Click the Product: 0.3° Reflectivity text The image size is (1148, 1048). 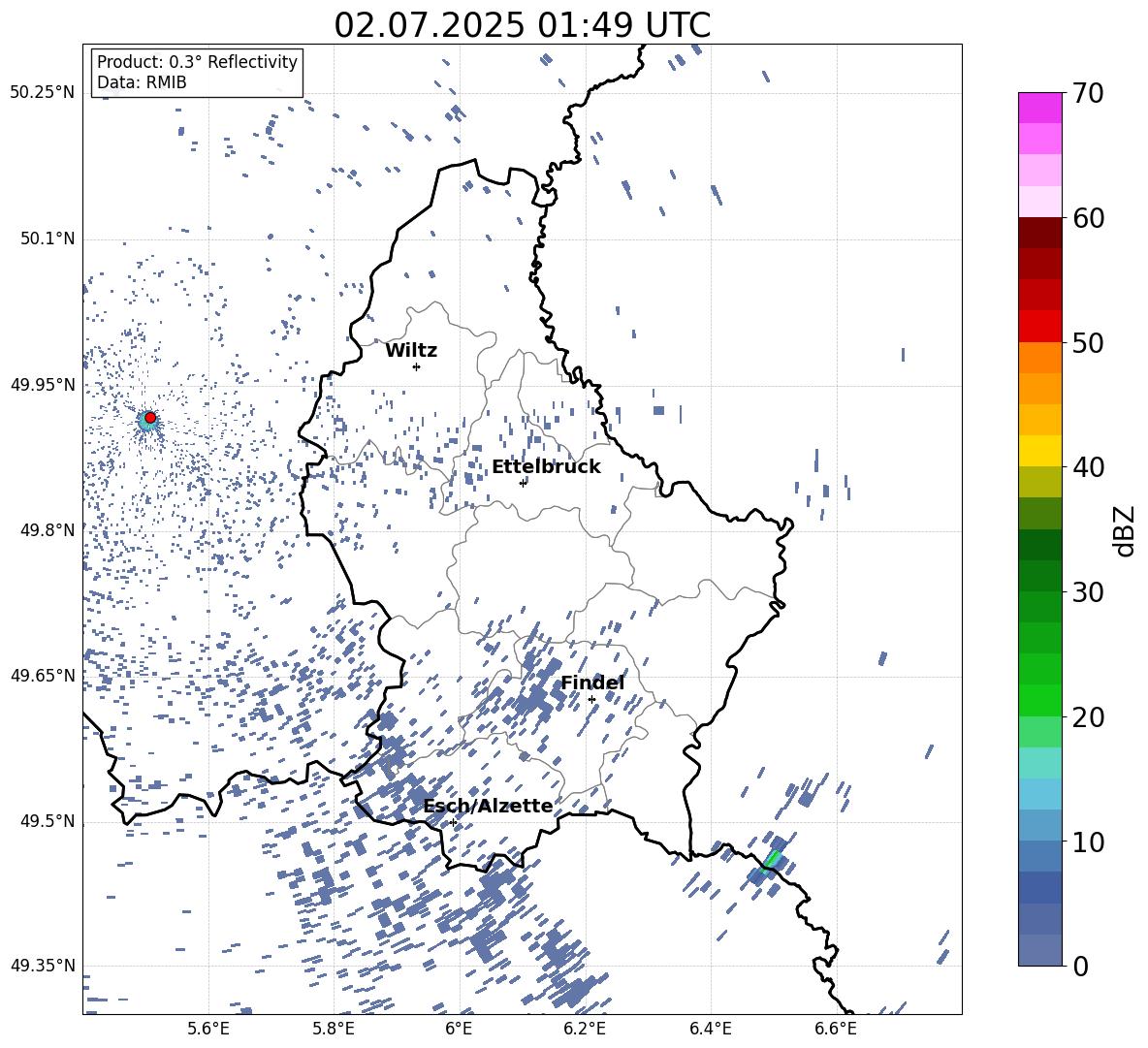(x=197, y=61)
